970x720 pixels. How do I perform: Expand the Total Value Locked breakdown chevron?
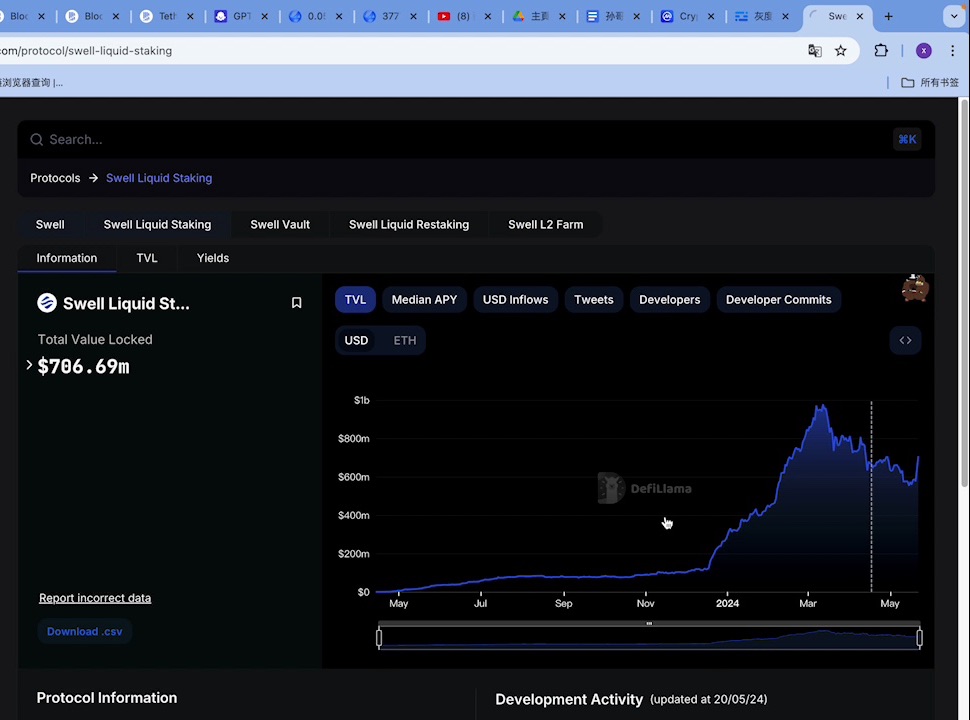click(x=29, y=365)
